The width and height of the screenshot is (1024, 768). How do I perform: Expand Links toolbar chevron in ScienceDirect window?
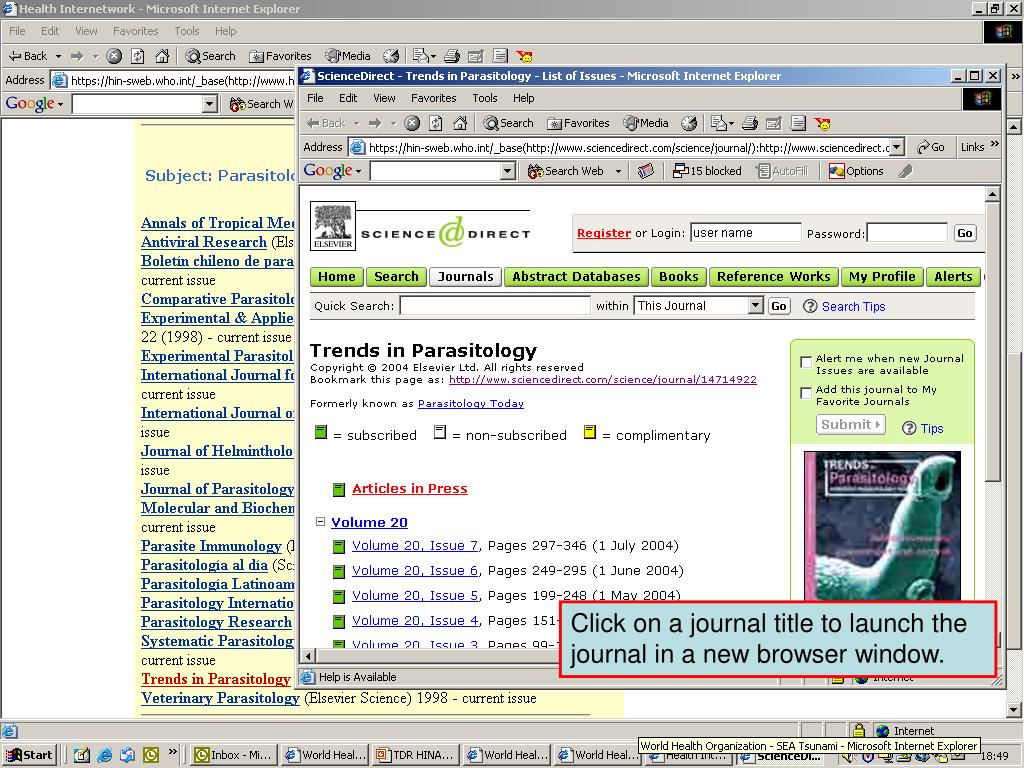coord(995,144)
